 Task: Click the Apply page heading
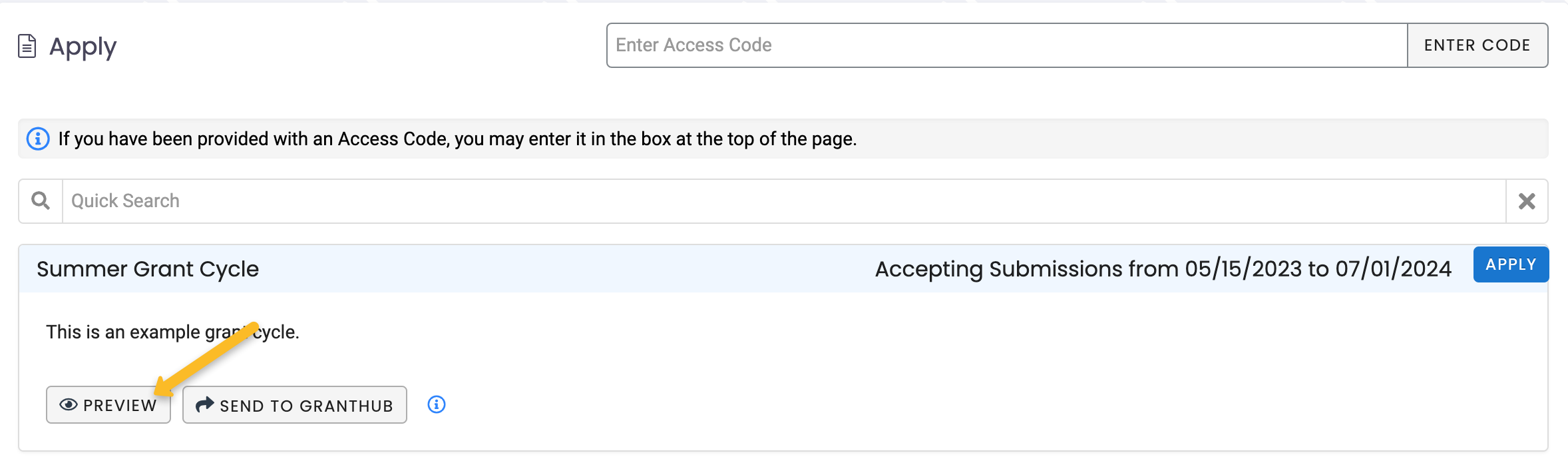[x=83, y=47]
